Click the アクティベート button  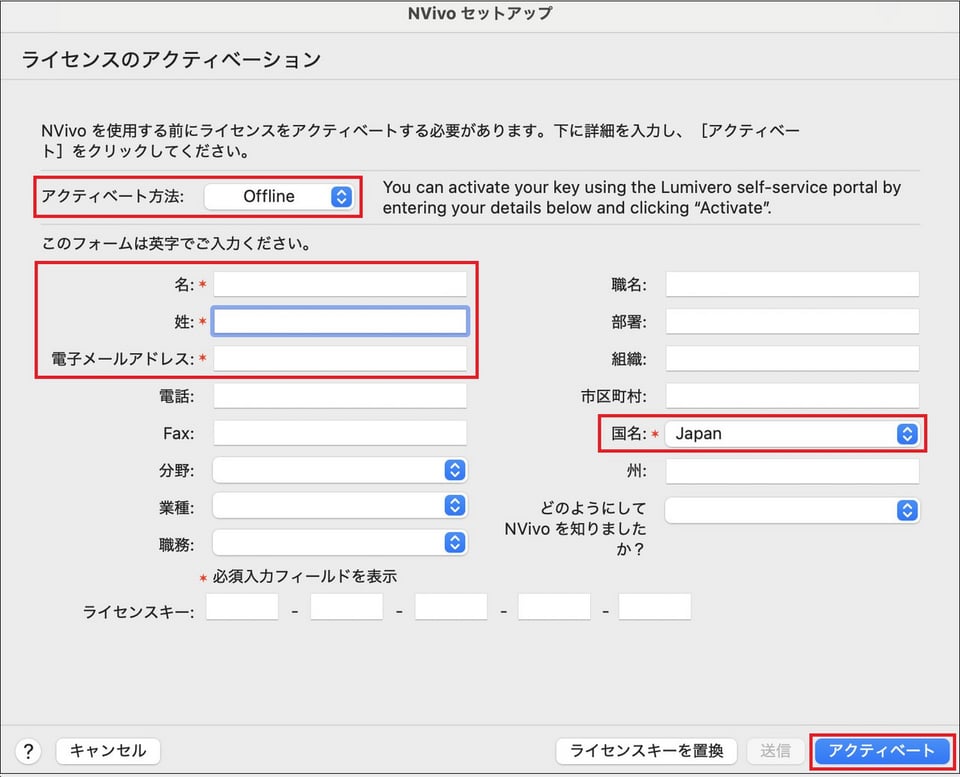(x=882, y=751)
